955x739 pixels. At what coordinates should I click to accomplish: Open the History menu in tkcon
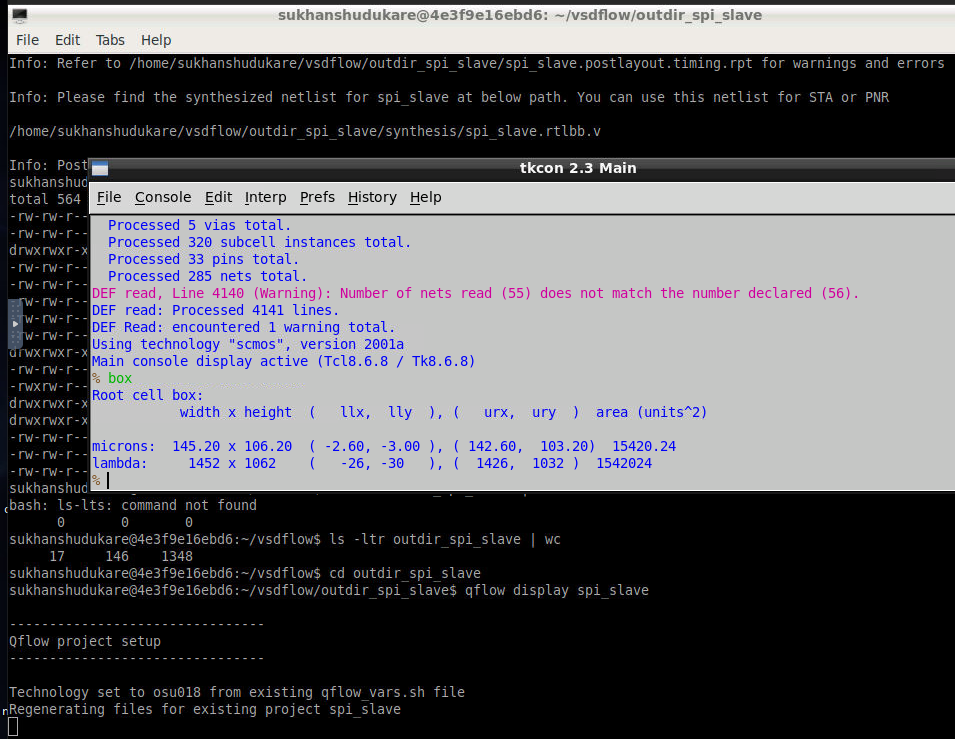click(372, 197)
